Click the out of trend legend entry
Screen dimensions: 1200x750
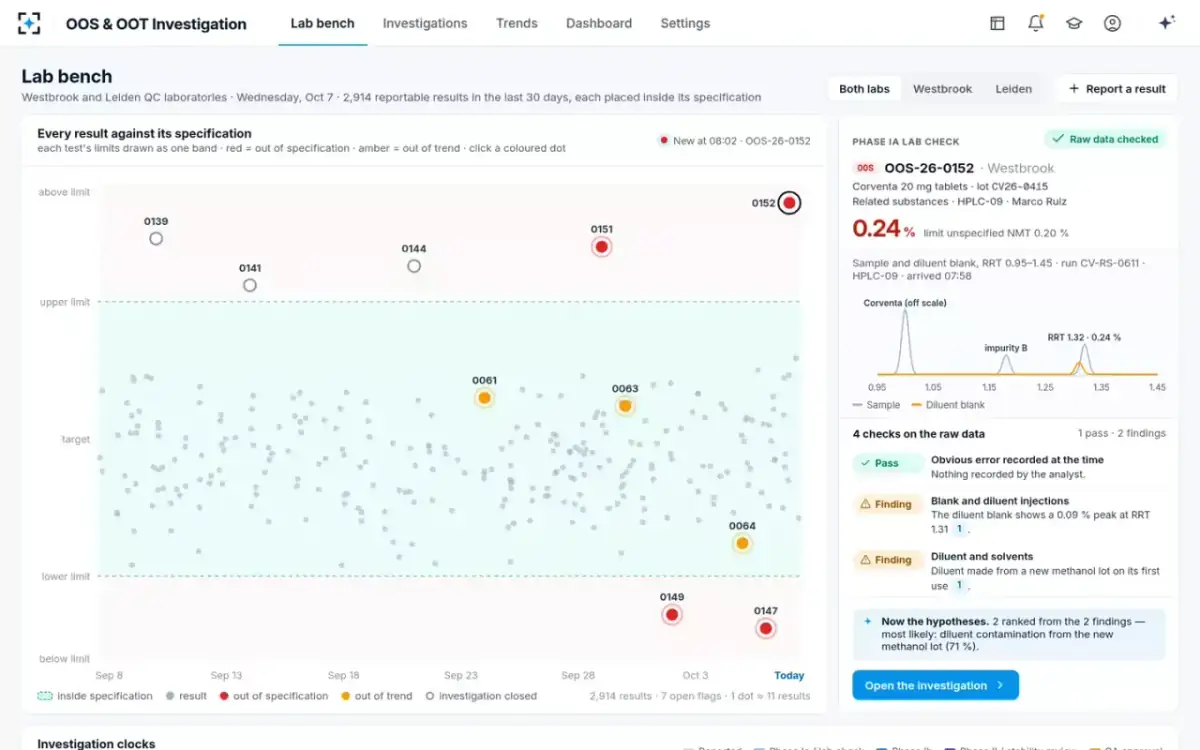pyautogui.click(x=376, y=696)
